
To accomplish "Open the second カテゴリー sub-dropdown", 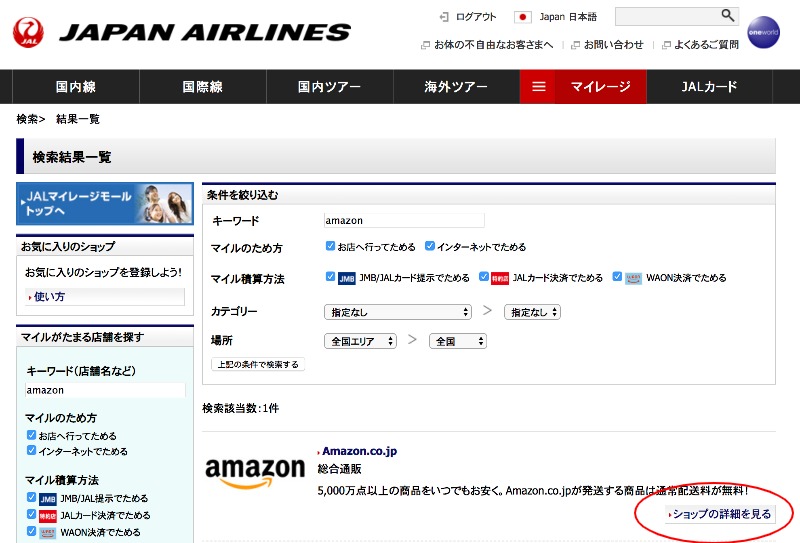I will (532, 312).
